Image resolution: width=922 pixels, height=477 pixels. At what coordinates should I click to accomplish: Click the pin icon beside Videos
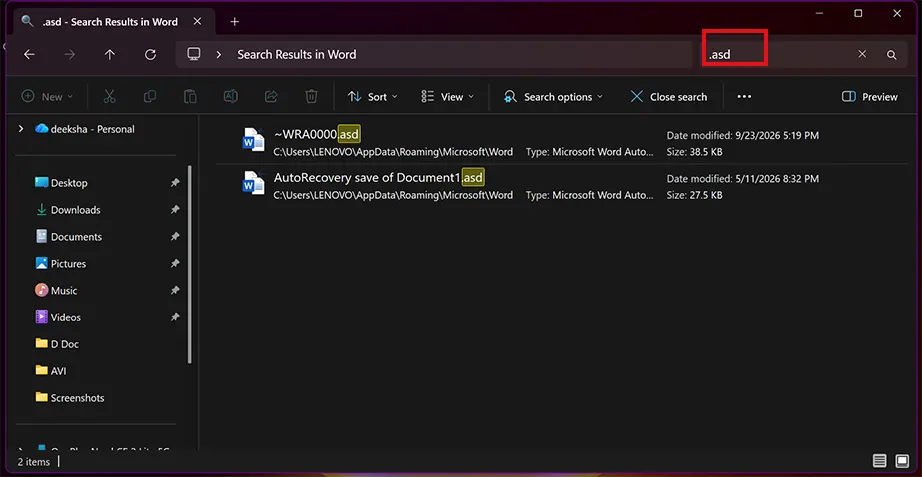pos(175,317)
